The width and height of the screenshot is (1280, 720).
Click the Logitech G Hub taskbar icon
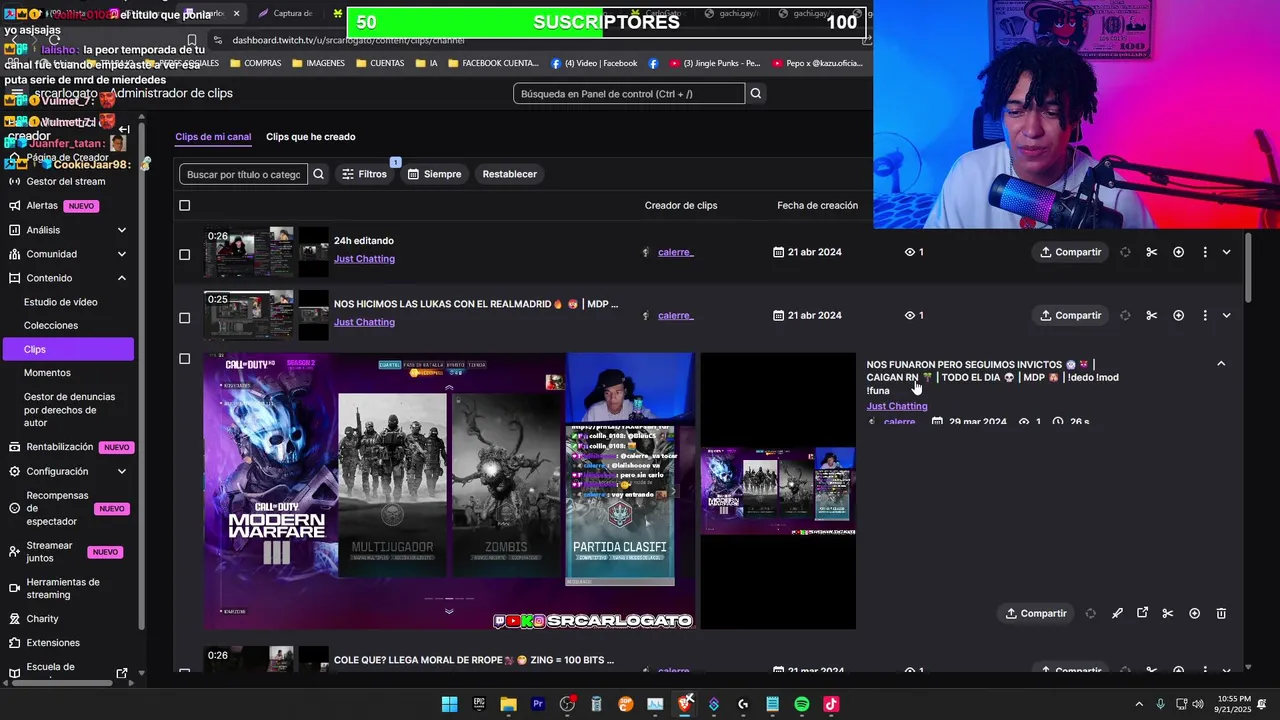pos(743,704)
